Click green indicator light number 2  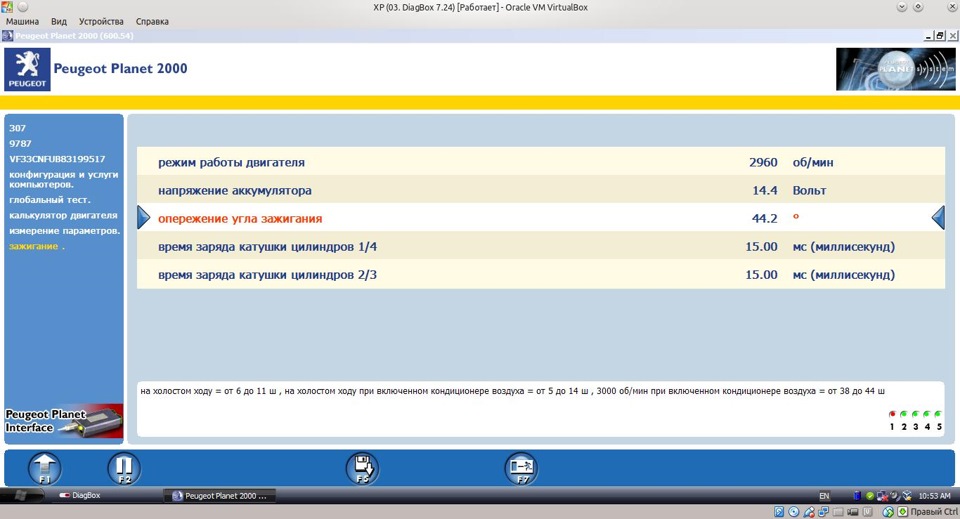pos(904,414)
